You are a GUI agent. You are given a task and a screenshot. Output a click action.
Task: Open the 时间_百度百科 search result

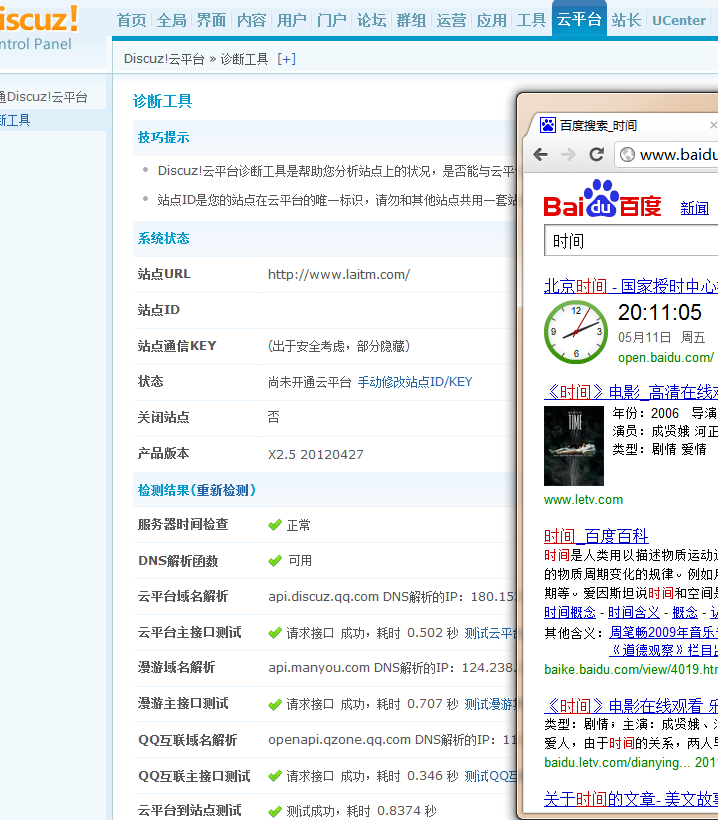(x=596, y=536)
